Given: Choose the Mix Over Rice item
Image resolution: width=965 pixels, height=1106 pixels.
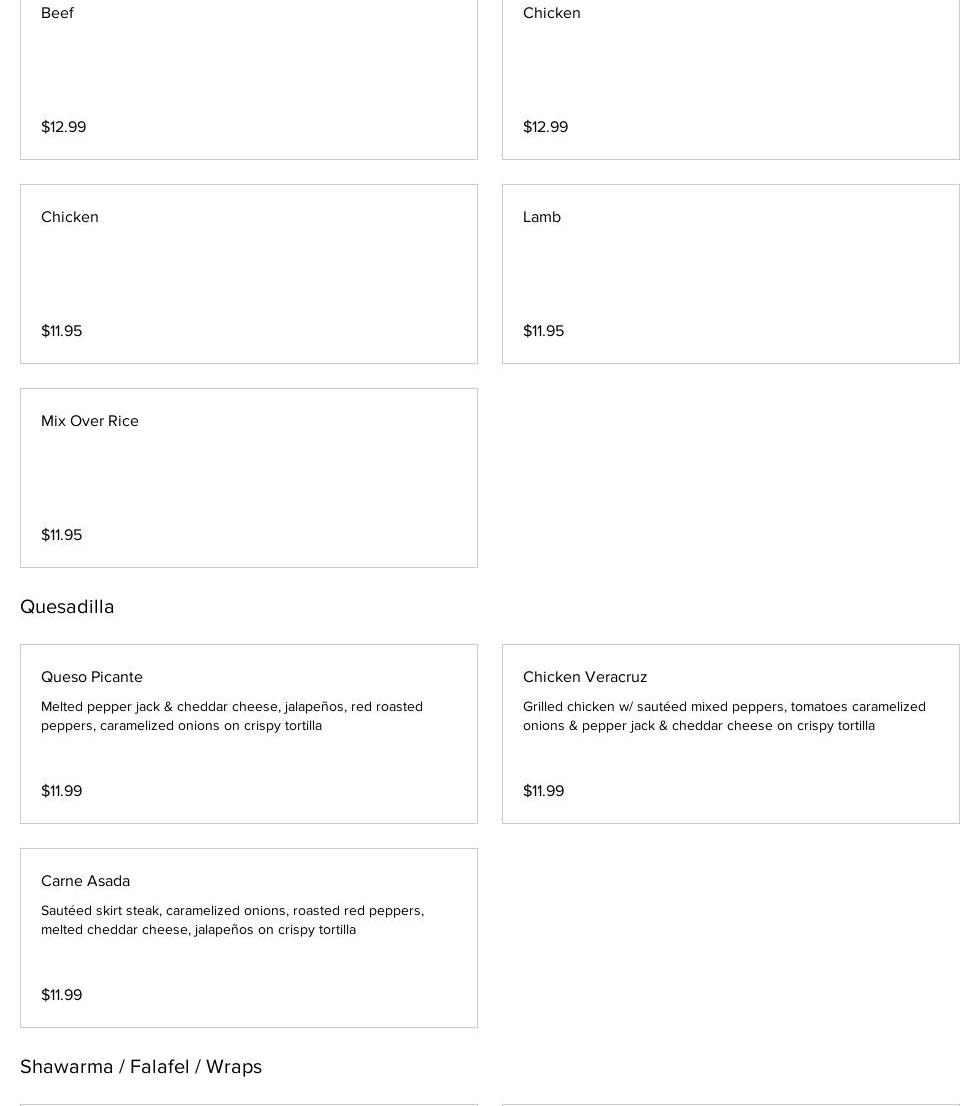Looking at the screenshot, I should [90, 421].
